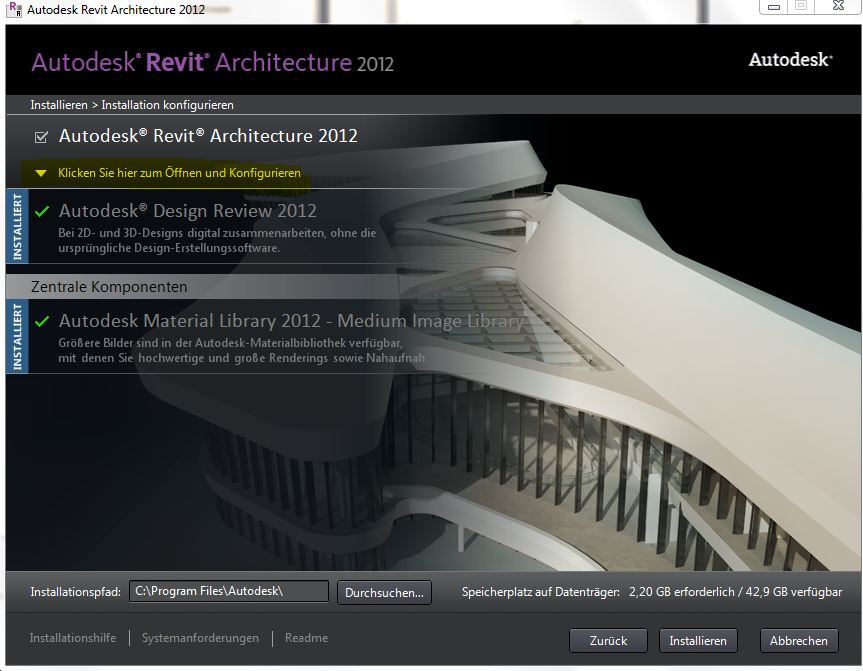Click the Durchsuchen... button
The height and width of the screenshot is (671, 863).
[384, 593]
